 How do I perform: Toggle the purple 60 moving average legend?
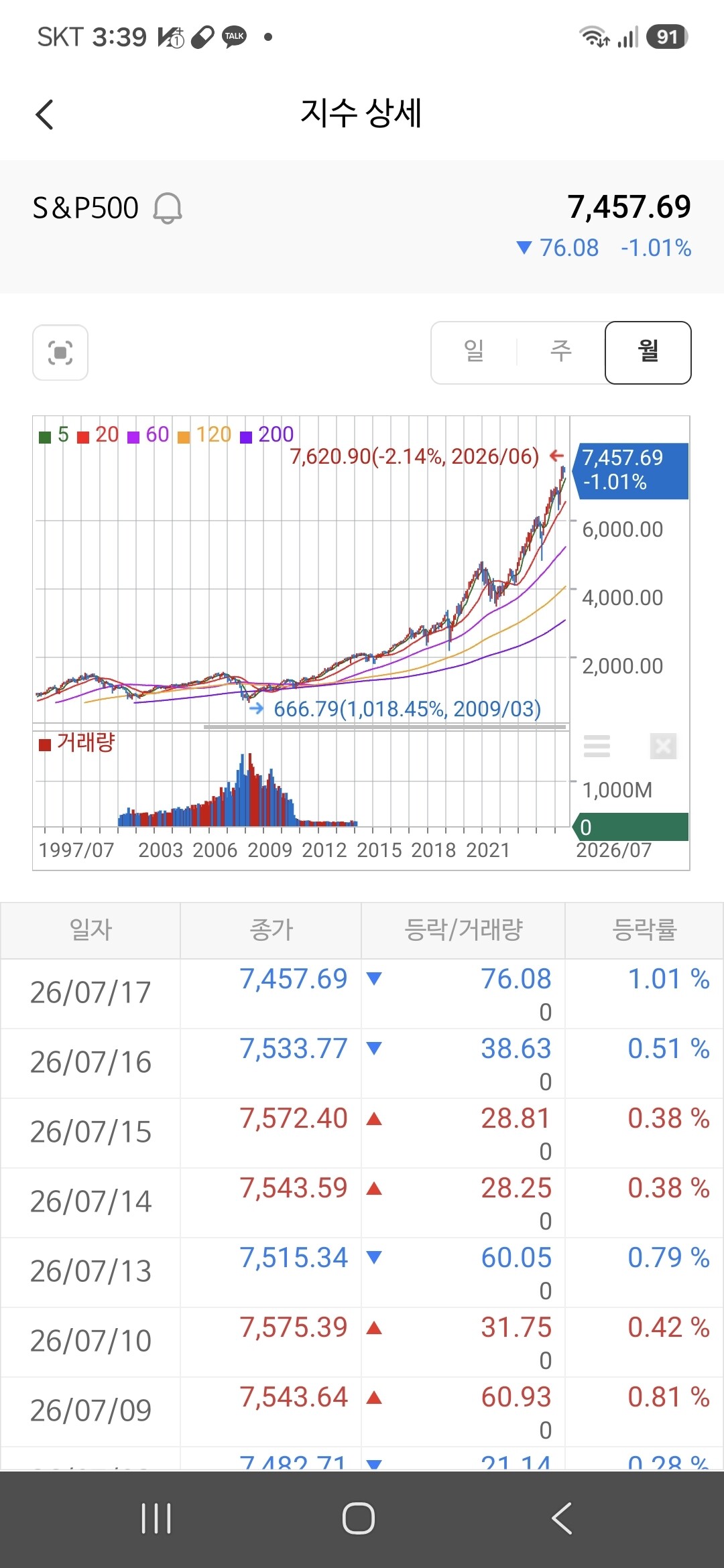(x=149, y=435)
